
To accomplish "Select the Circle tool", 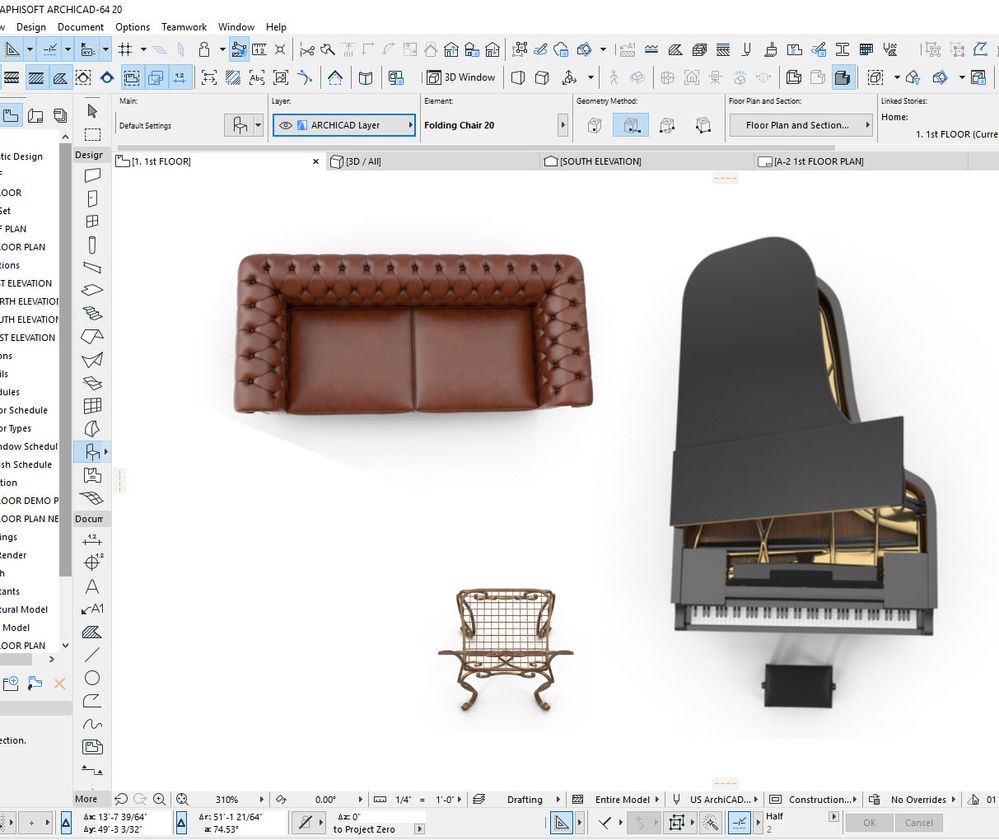I will pos(92,677).
